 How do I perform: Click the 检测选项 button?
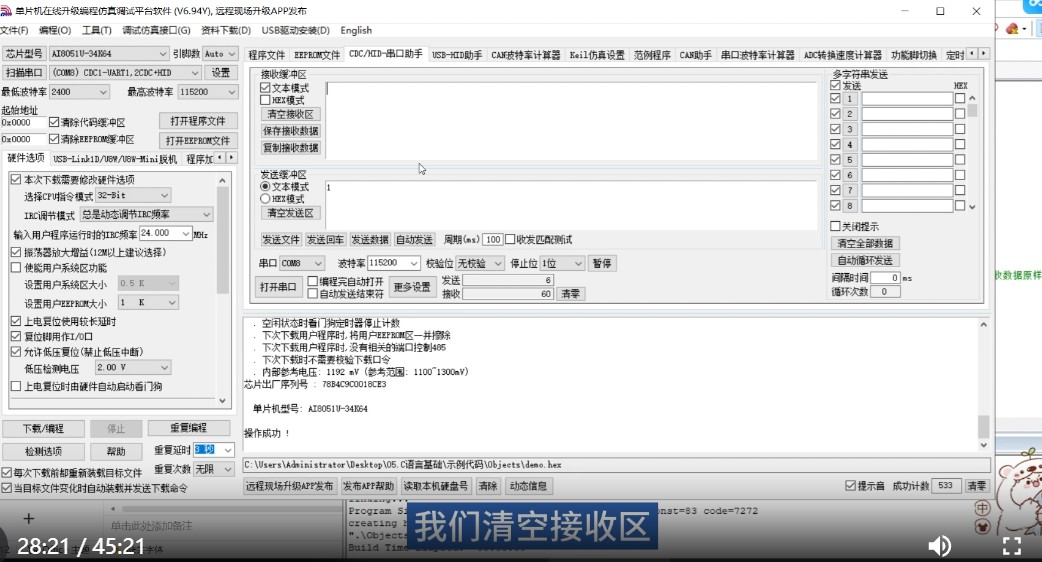point(43,452)
